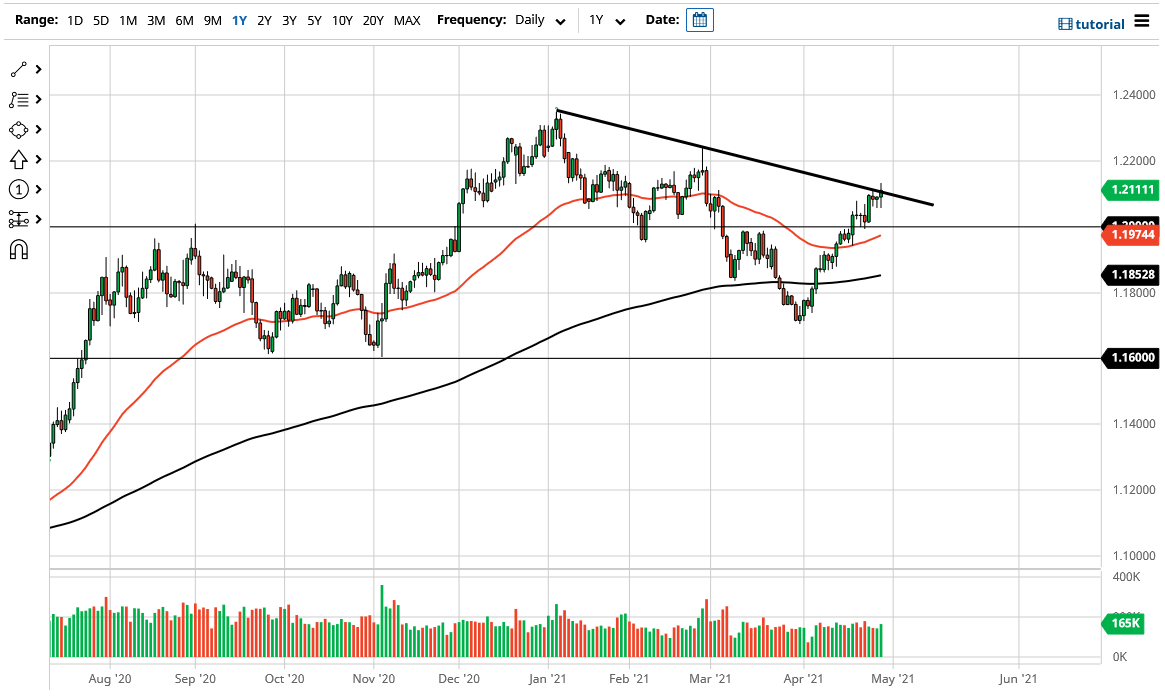
Task: Open the chart settings sliders tool
Action: pos(19,219)
